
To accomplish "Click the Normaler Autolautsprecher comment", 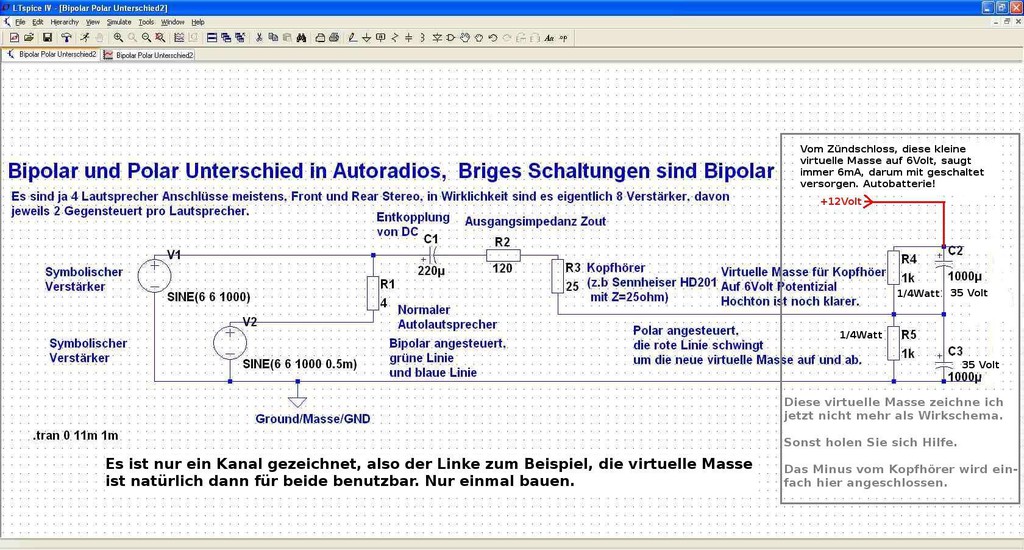I will [x=447, y=317].
